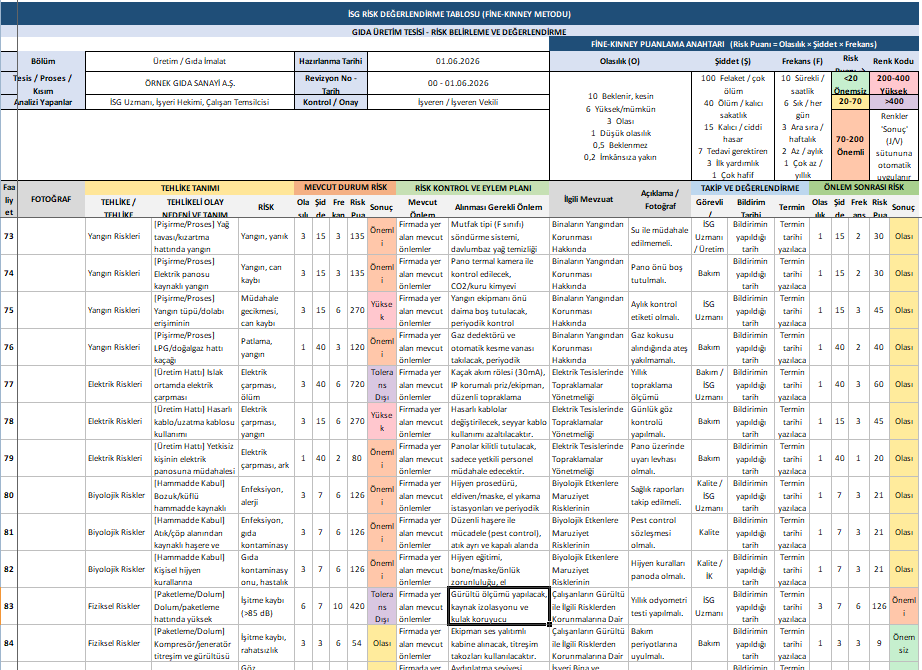Click activity number 73 cell
922x670 pixels.
tap(9, 236)
